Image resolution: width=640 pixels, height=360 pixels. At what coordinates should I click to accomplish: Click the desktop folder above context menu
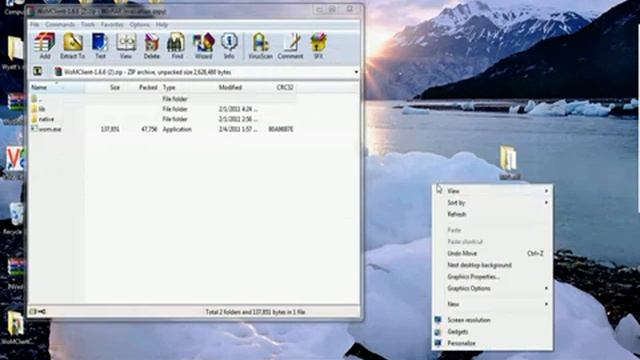pos(509,162)
